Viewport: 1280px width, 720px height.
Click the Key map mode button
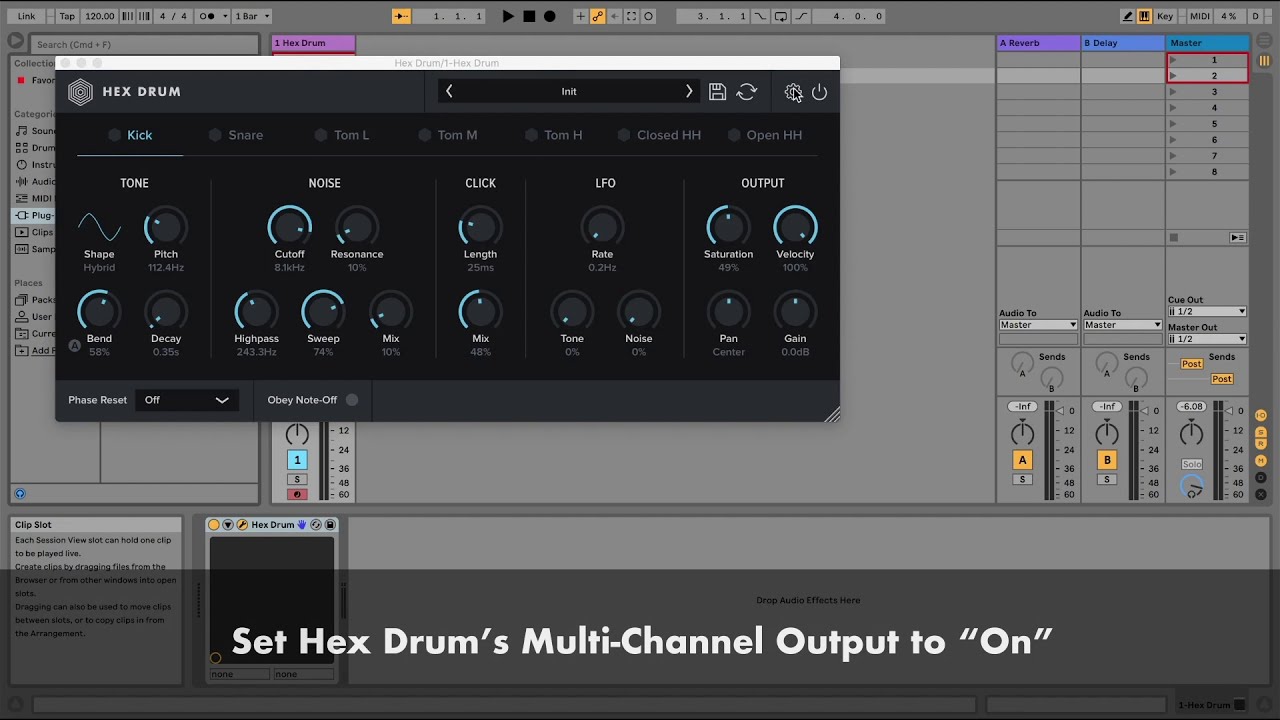(1165, 16)
